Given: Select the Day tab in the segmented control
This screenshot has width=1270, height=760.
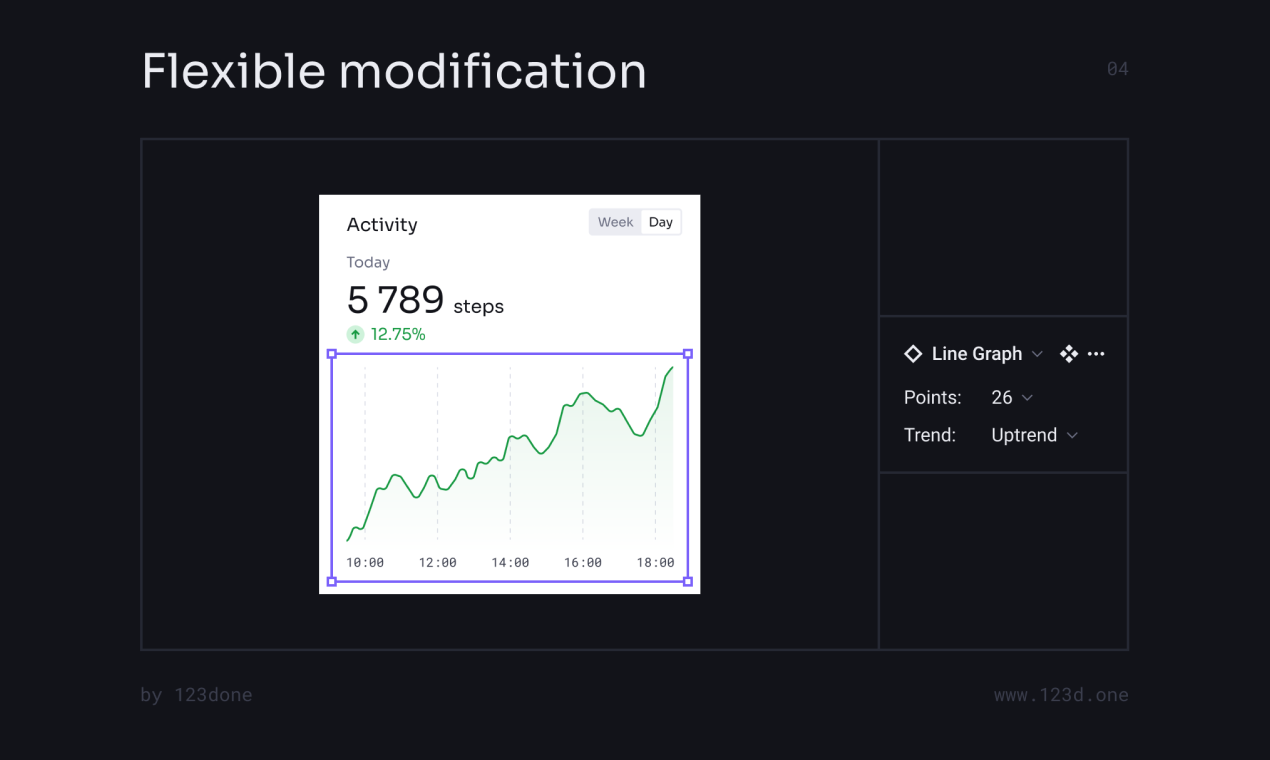Looking at the screenshot, I should point(661,221).
